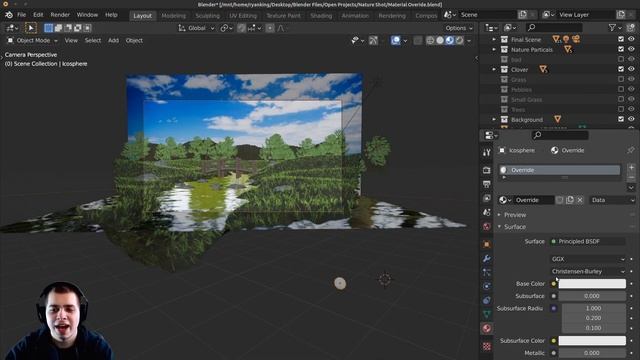Screen dimensions: 640x360
Task: Open the File menu
Action: [x=21, y=15]
